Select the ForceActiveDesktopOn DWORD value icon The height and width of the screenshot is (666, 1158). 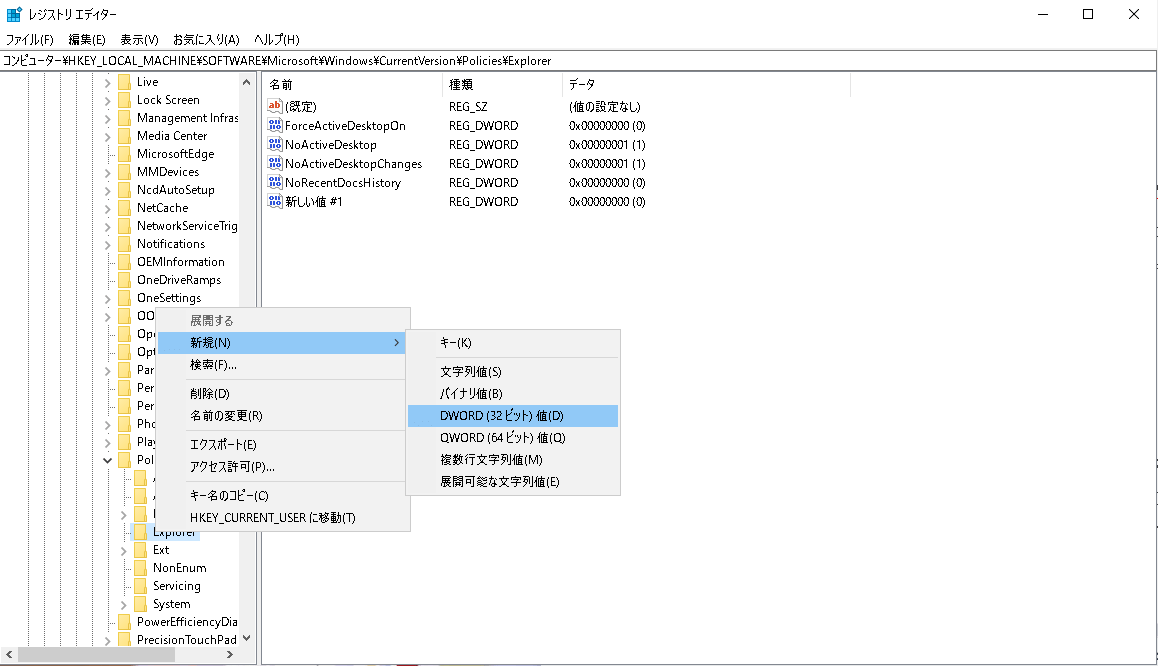274,125
